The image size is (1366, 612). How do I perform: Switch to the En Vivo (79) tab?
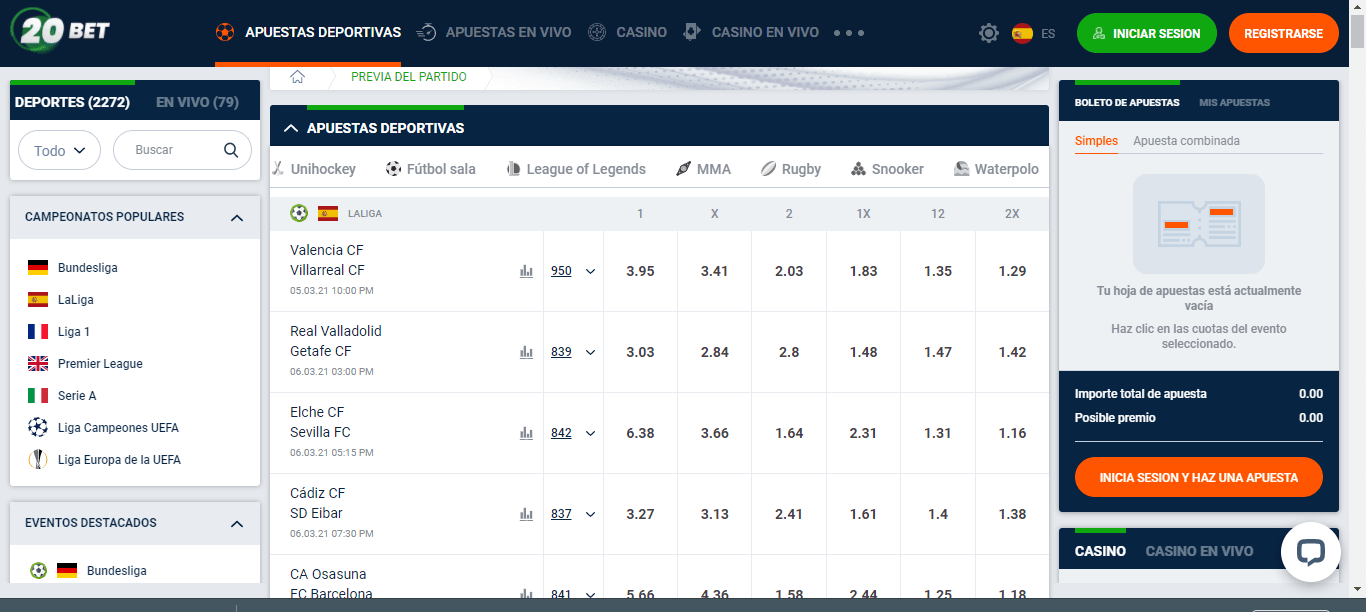[197, 102]
